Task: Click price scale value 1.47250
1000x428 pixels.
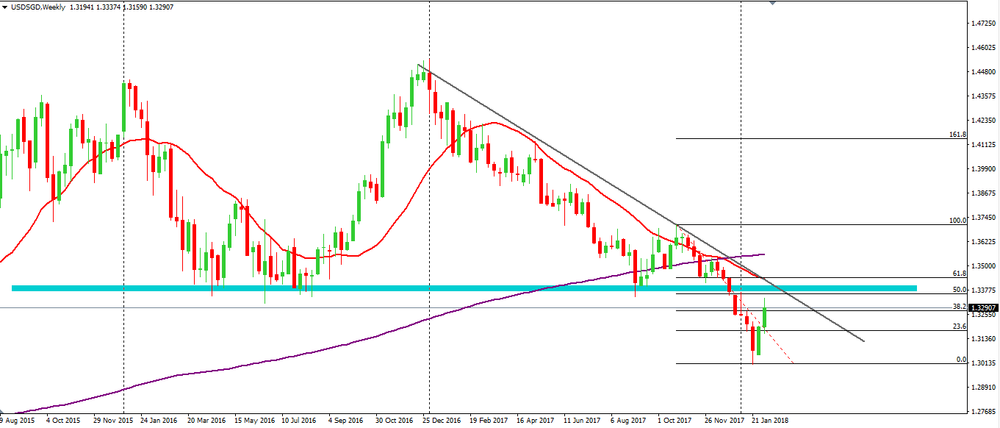Action: [x=984, y=24]
